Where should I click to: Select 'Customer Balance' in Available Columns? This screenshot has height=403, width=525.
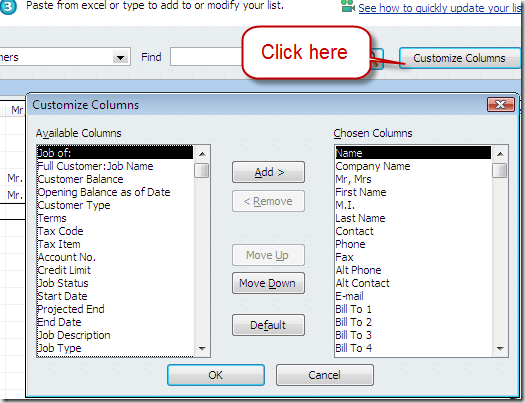[x=80, y=179]
